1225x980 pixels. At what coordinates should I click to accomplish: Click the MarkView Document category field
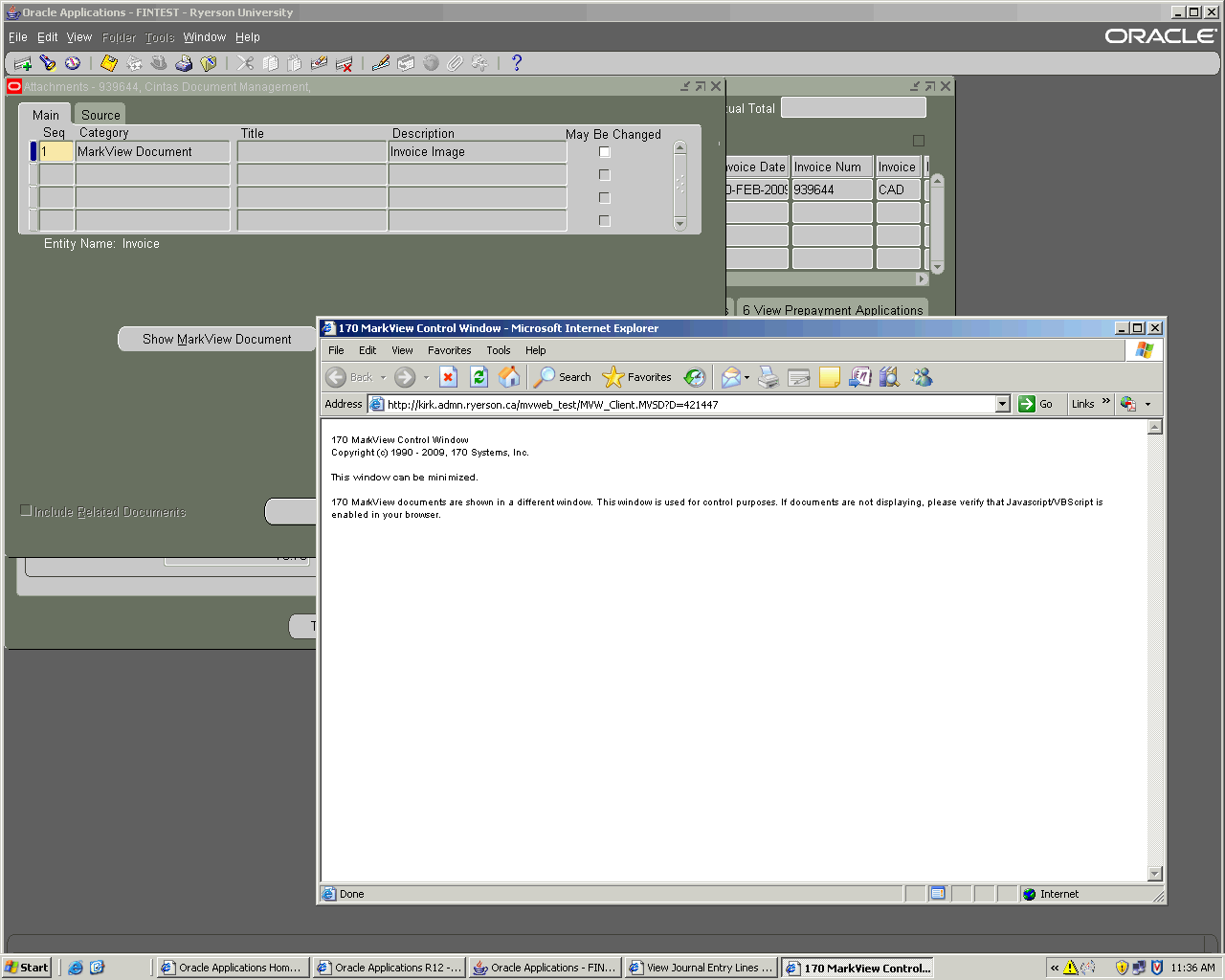(x=152, y=152)
